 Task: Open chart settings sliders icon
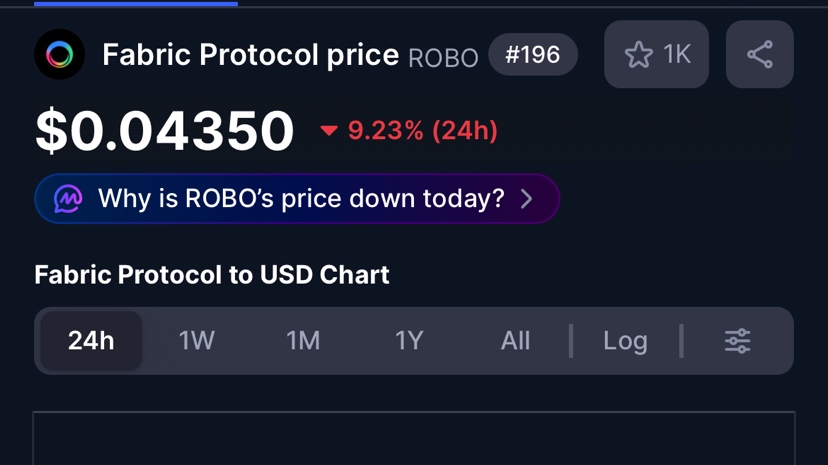(737, 341)
